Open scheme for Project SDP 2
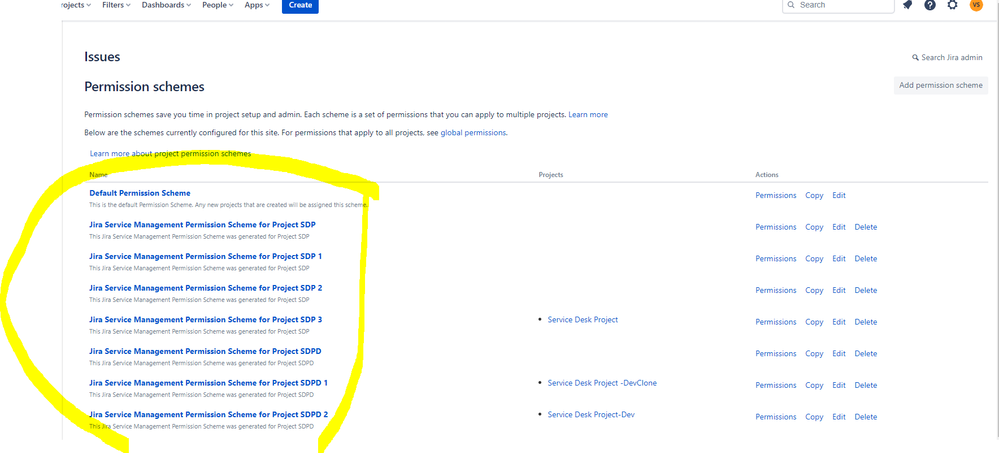 (205, 288)
